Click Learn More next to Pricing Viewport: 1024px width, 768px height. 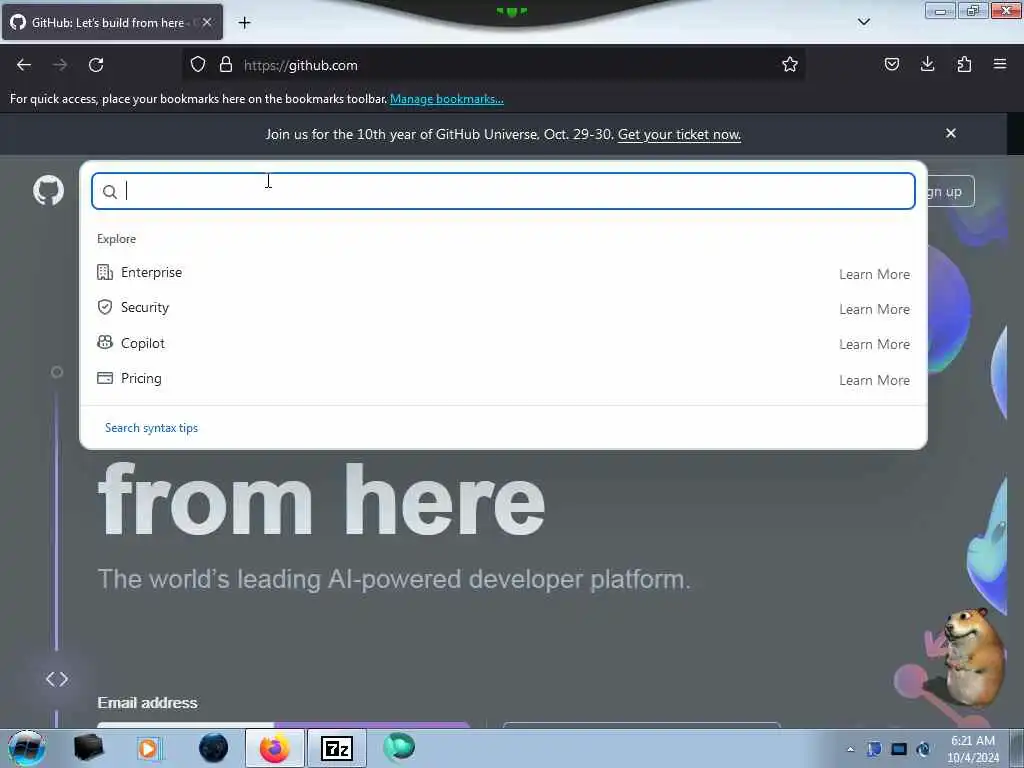click(x=874, y=380)
